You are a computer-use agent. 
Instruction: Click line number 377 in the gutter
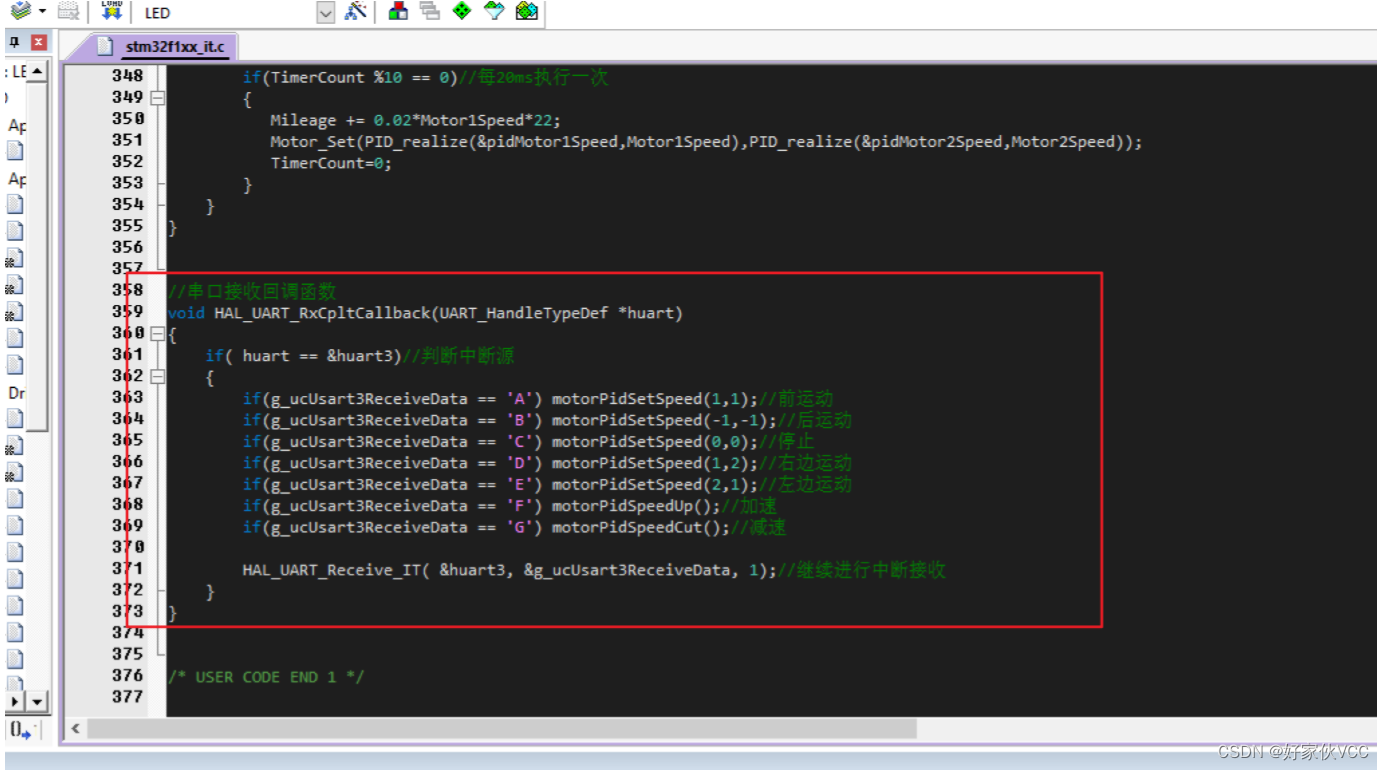127,697
